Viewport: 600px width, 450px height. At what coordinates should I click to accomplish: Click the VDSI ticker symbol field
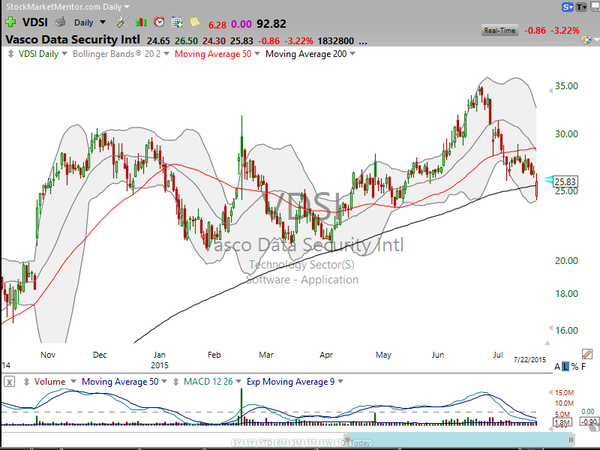[35, 22]
